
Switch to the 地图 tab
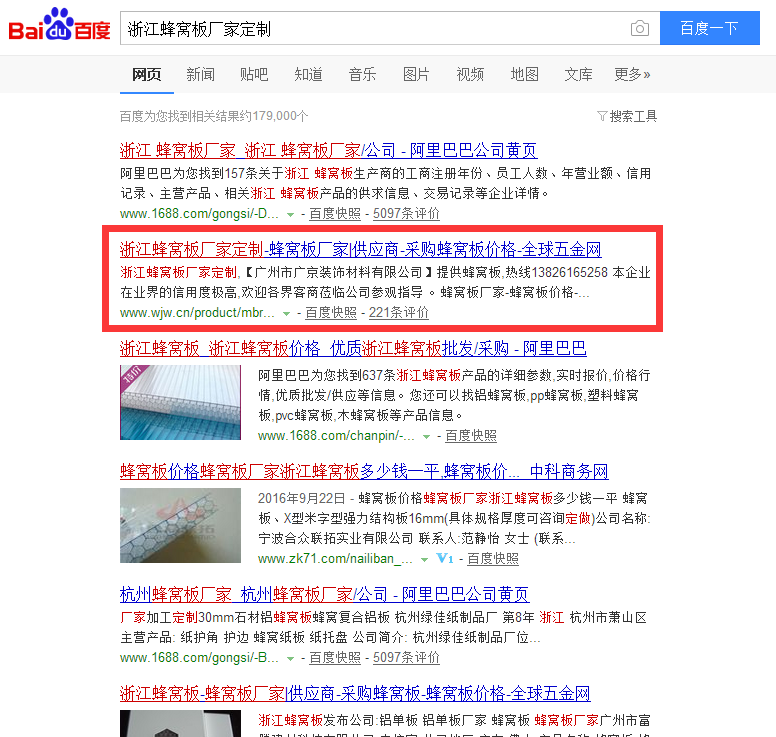coord(525,74)
